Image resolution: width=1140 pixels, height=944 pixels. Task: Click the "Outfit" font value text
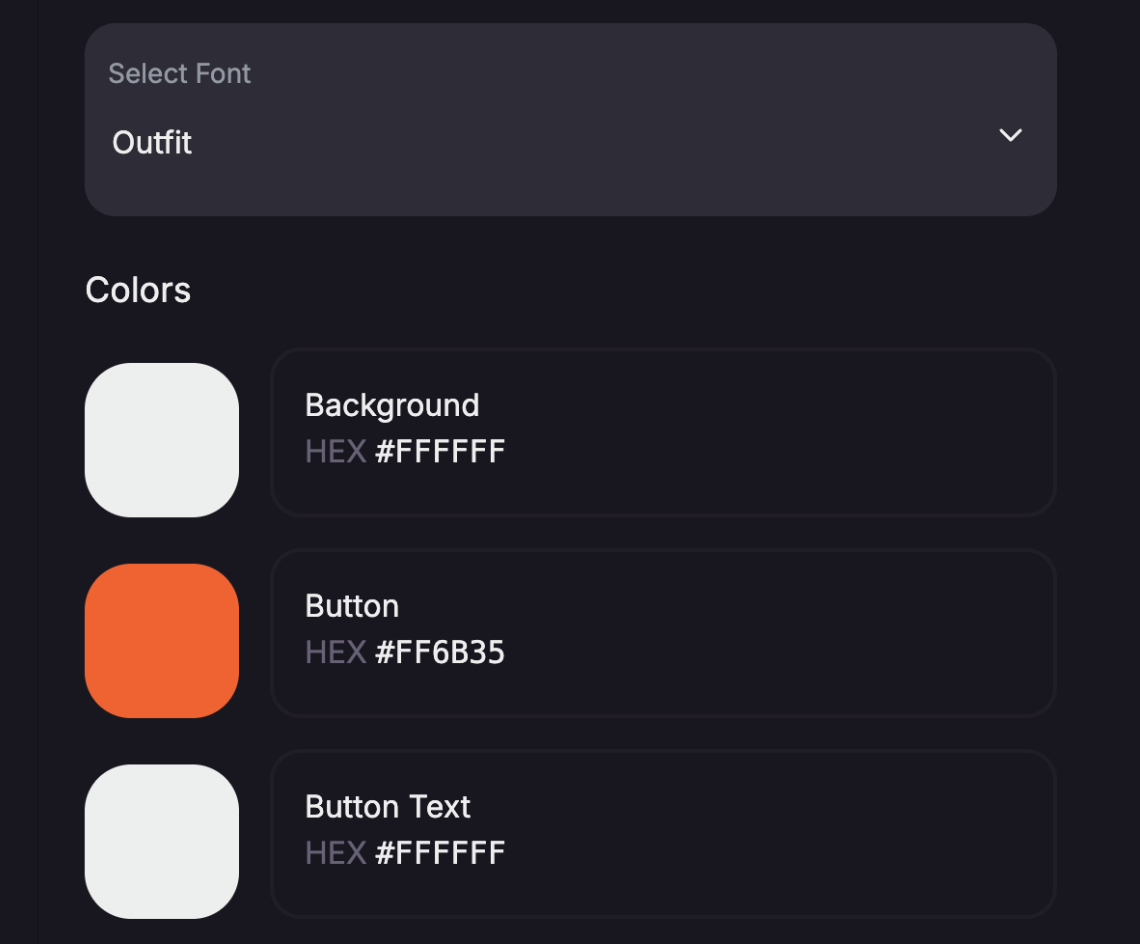[x=152, y=143]
